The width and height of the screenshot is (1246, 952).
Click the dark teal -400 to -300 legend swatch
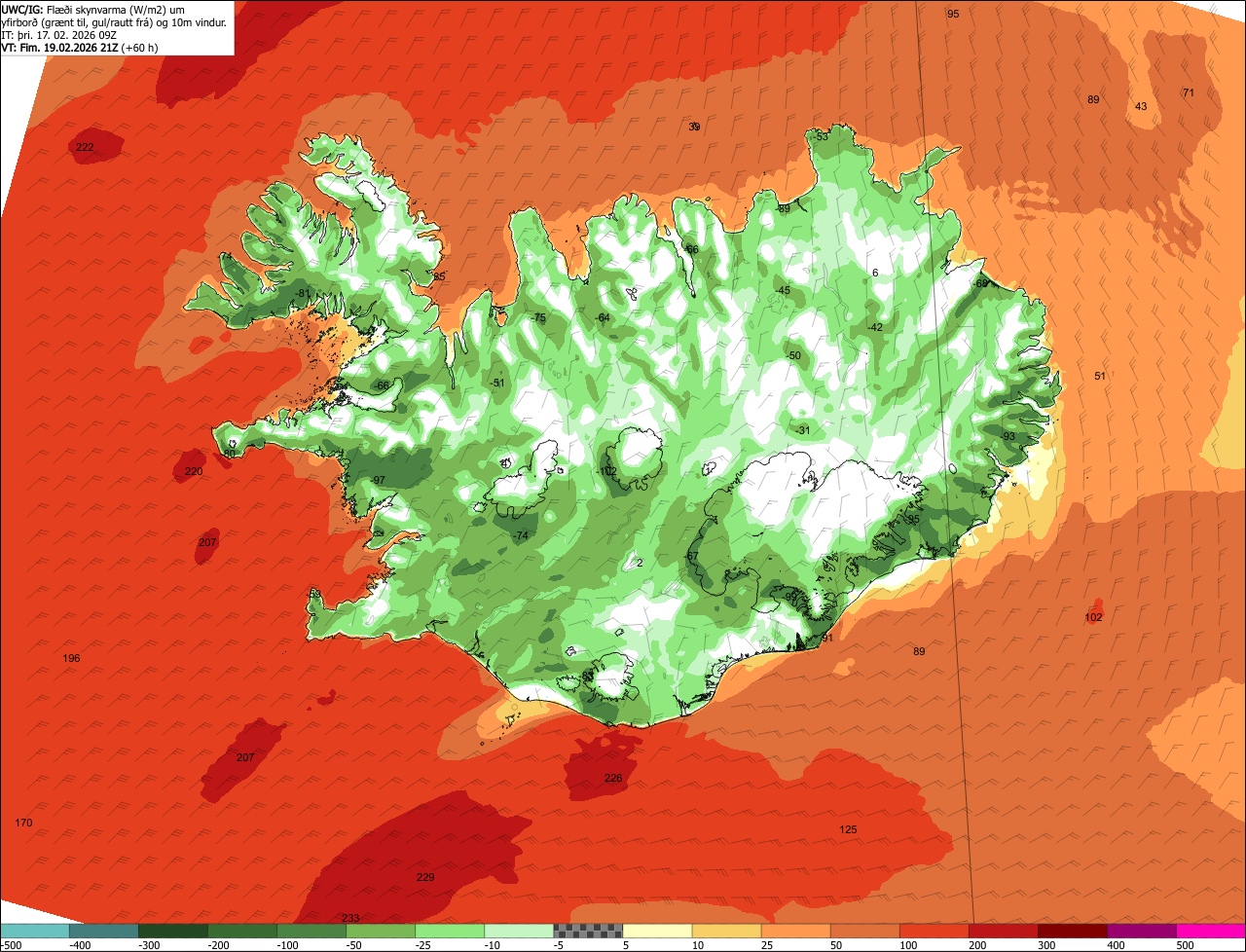click(104, 931)
